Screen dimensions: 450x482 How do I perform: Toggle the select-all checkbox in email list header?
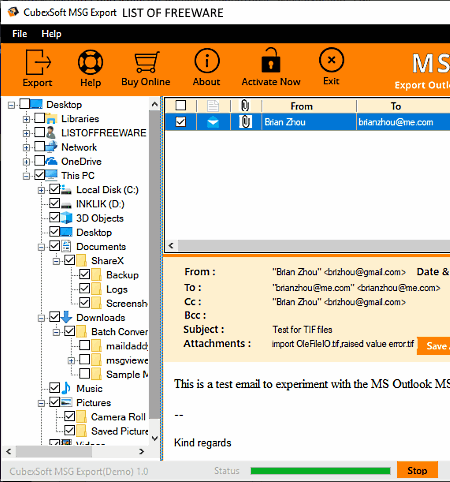tap(181, 106)
